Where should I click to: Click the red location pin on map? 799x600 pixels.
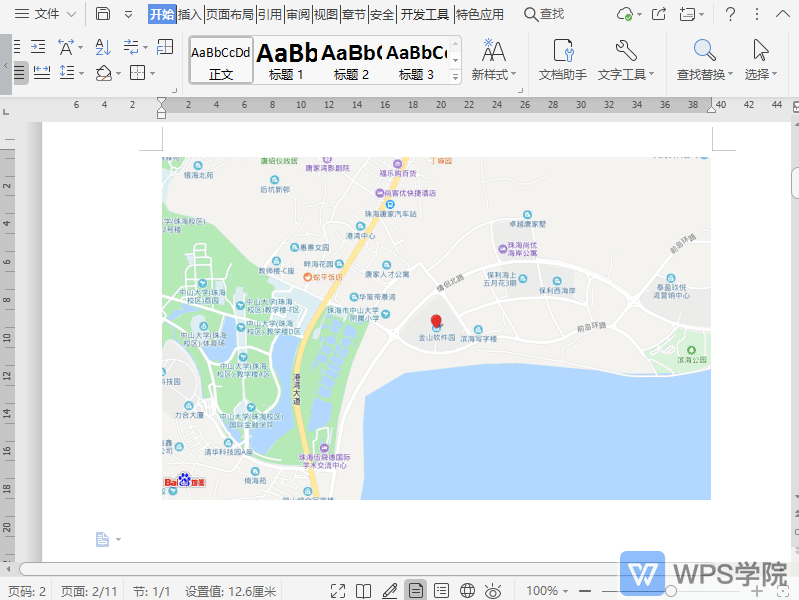click(436, 322)
